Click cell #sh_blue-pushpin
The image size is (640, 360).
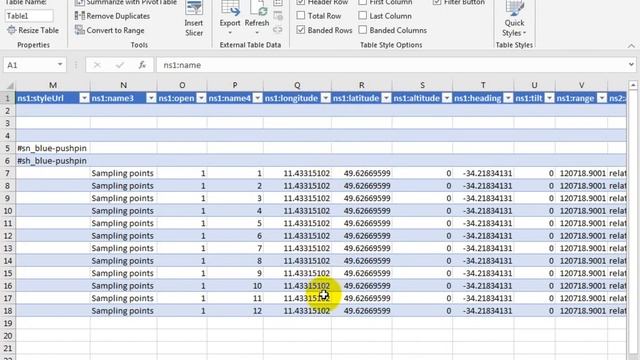click(x=53, y=161)
